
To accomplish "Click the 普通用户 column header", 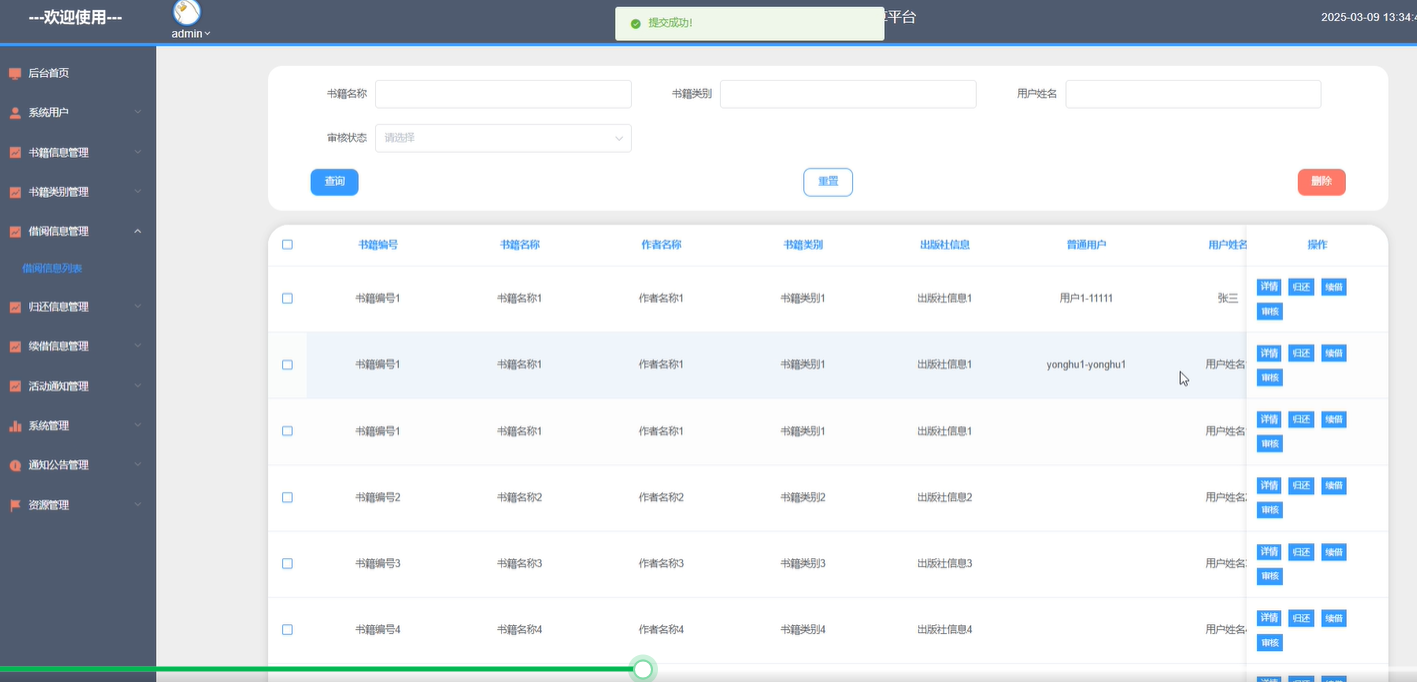I will (x=1086, y=245).
